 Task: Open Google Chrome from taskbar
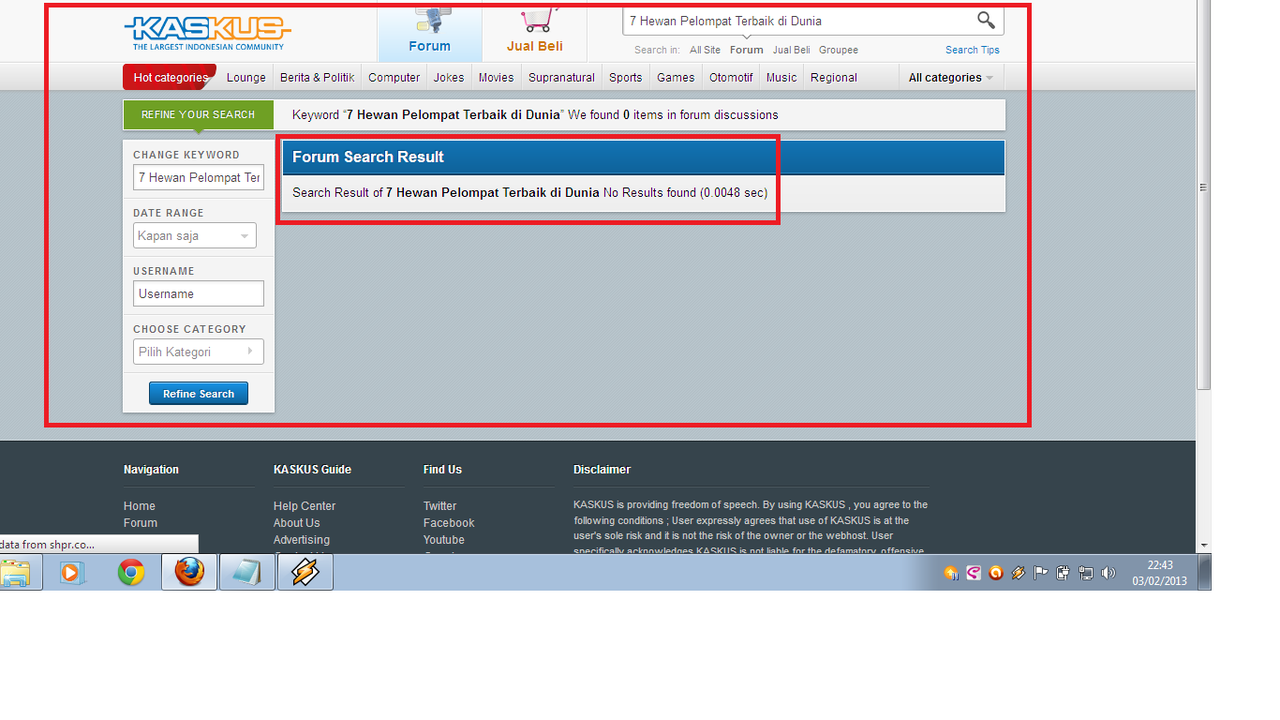tap(131, 573)
